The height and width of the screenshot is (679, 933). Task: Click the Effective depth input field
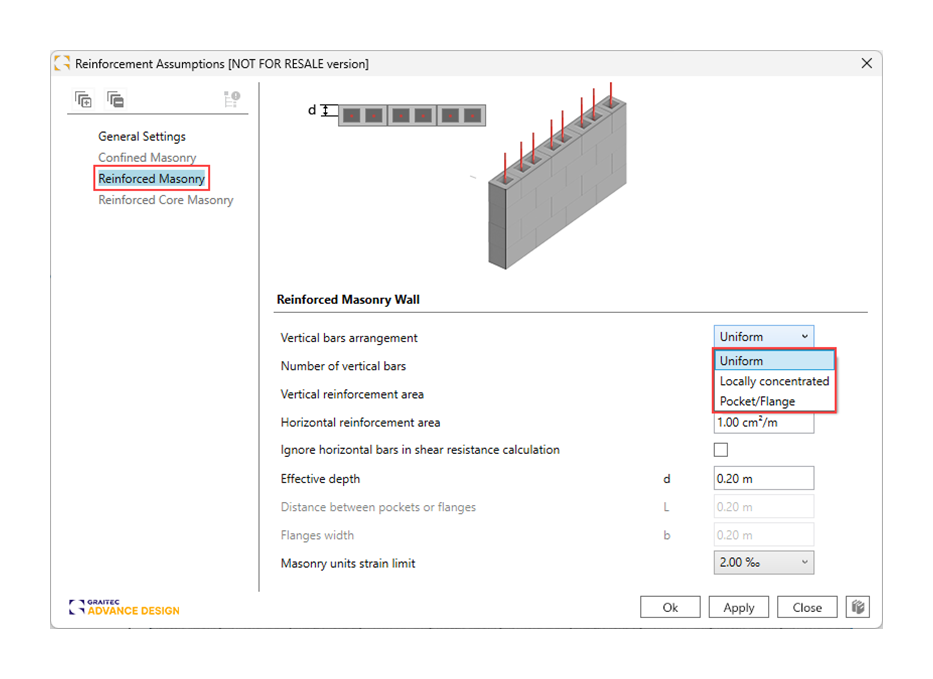763,478
